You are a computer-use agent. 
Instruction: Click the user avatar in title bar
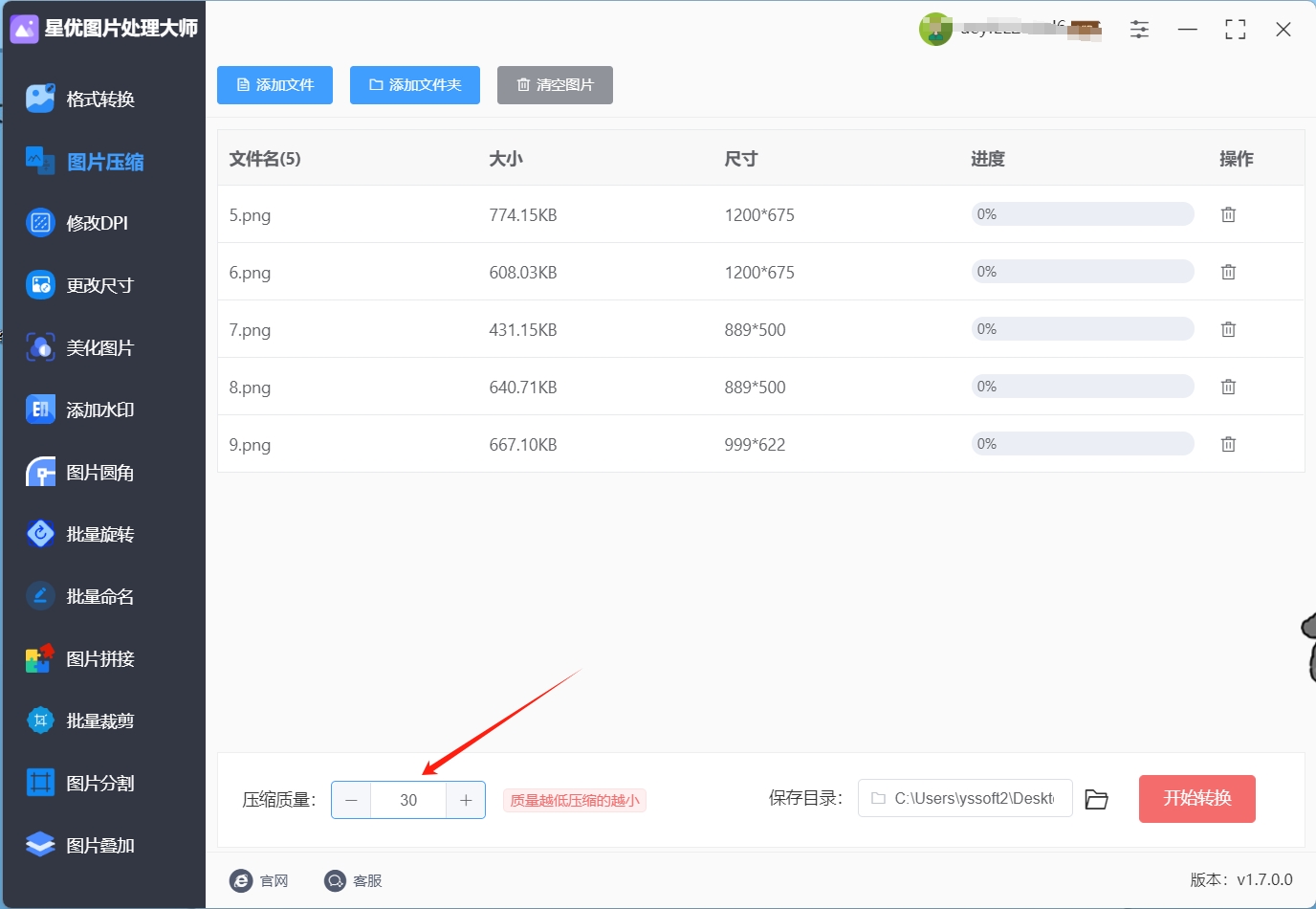tap(935, 30)
